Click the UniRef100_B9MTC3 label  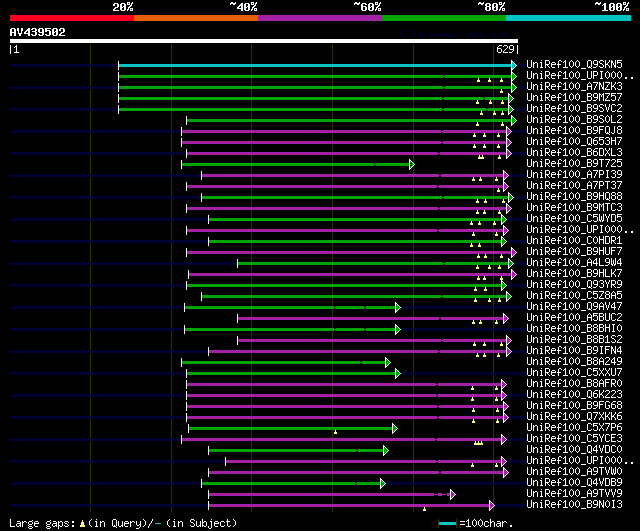[574, 207]
